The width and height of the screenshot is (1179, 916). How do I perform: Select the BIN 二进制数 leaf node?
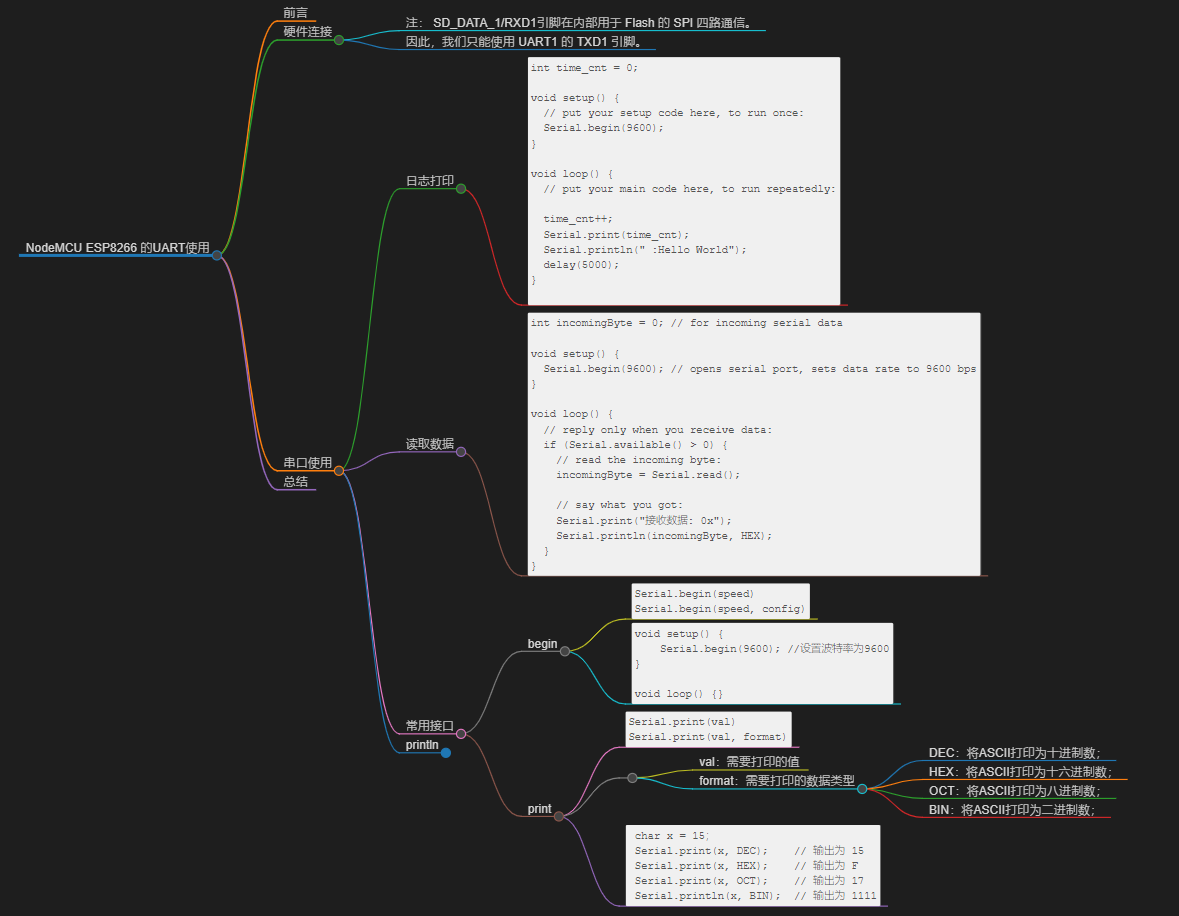tap(1011, 809)
